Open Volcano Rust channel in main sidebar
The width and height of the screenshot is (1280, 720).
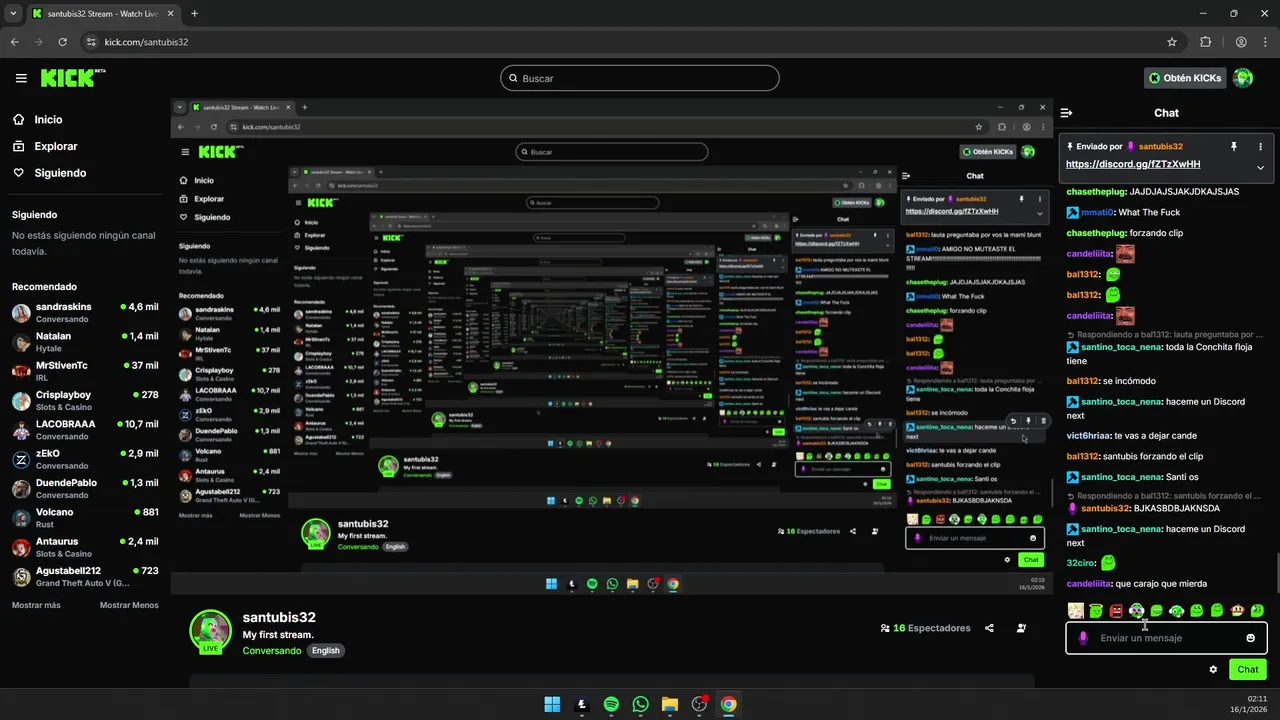85,517
